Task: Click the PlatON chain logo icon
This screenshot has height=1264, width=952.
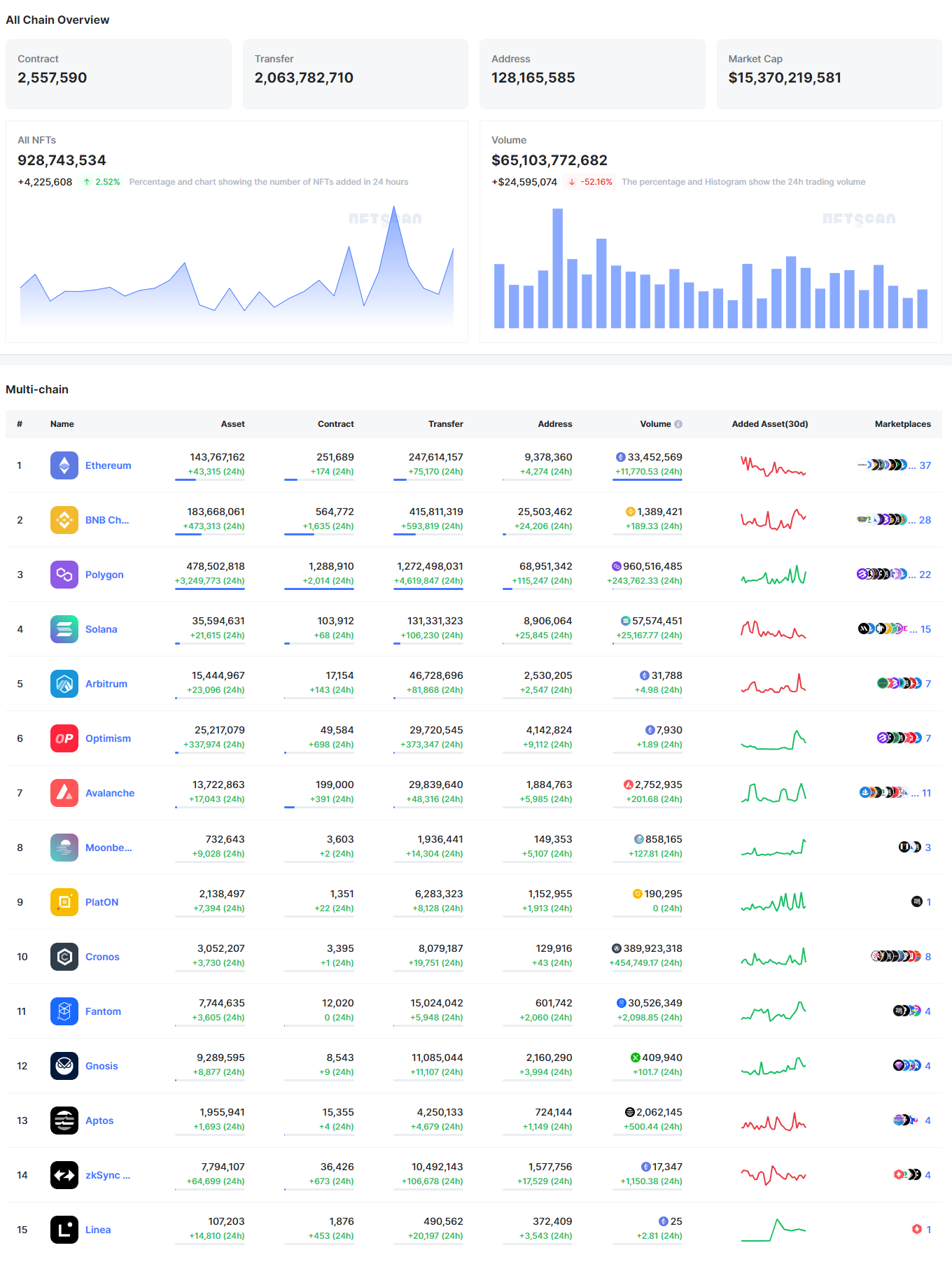Action: click(64, 902)
